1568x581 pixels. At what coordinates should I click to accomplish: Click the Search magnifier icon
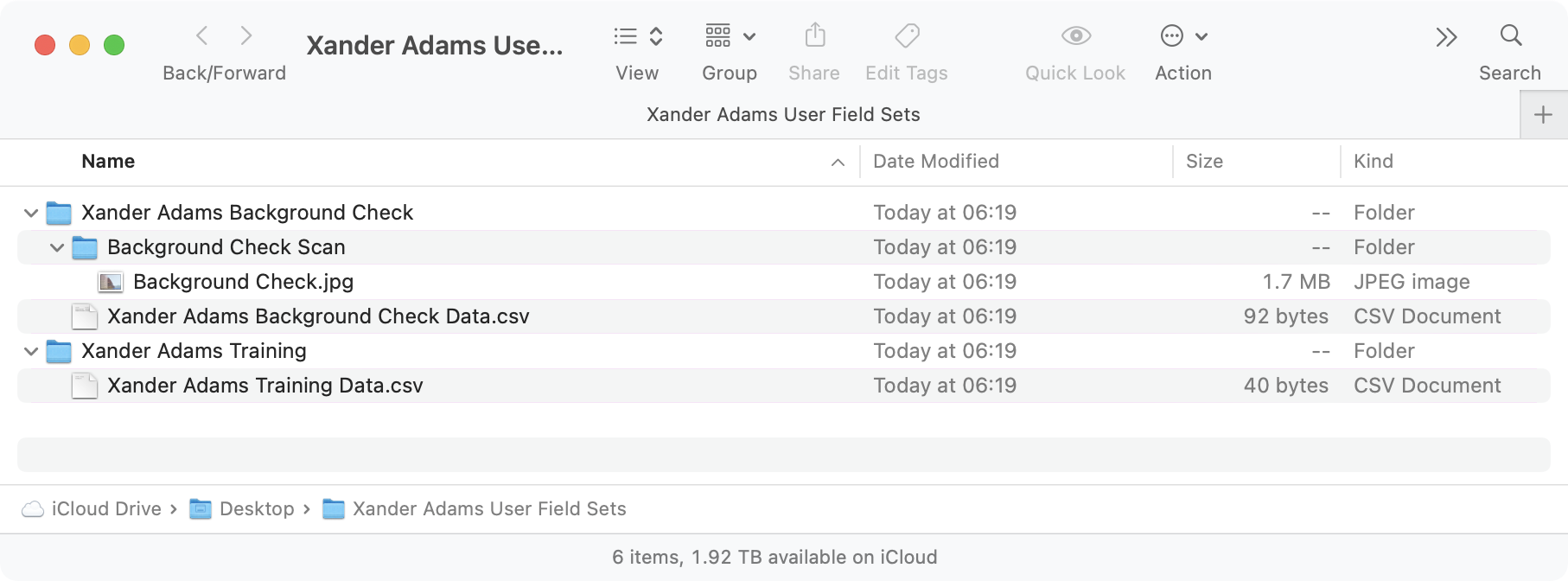tap(1510, 35)
